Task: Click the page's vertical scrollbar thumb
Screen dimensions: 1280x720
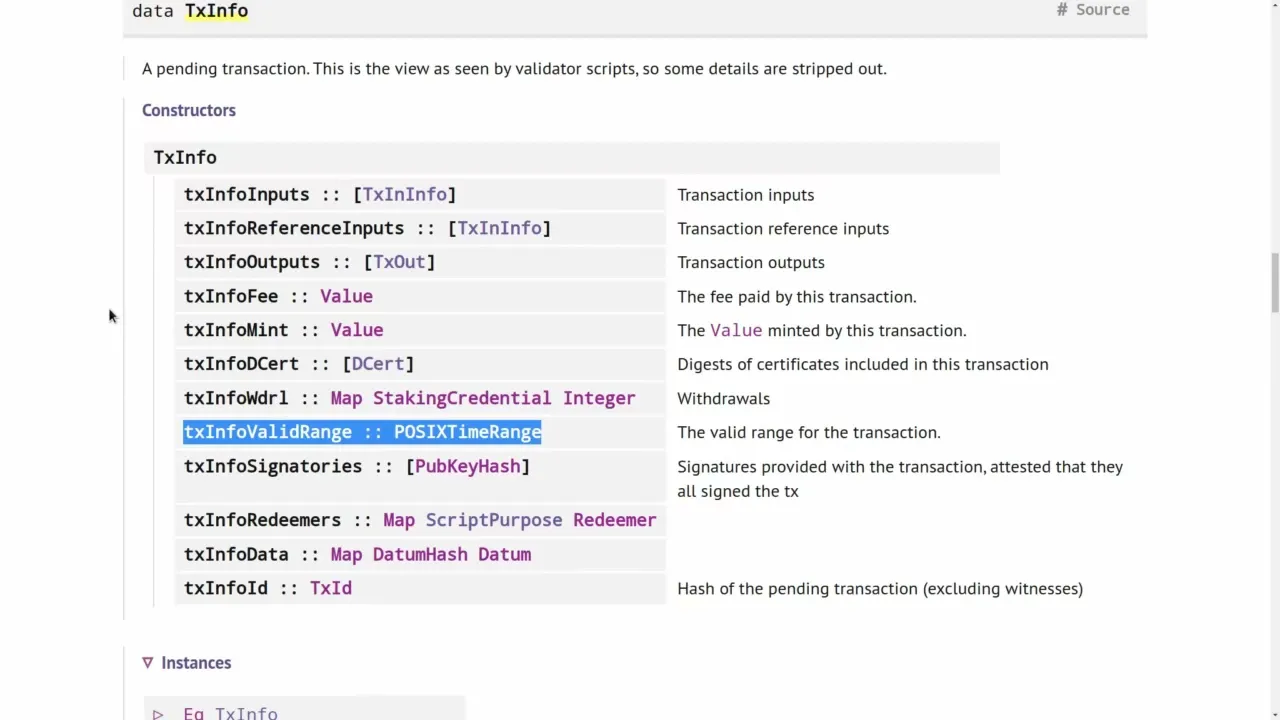Action: click(x=1273, y=283)
